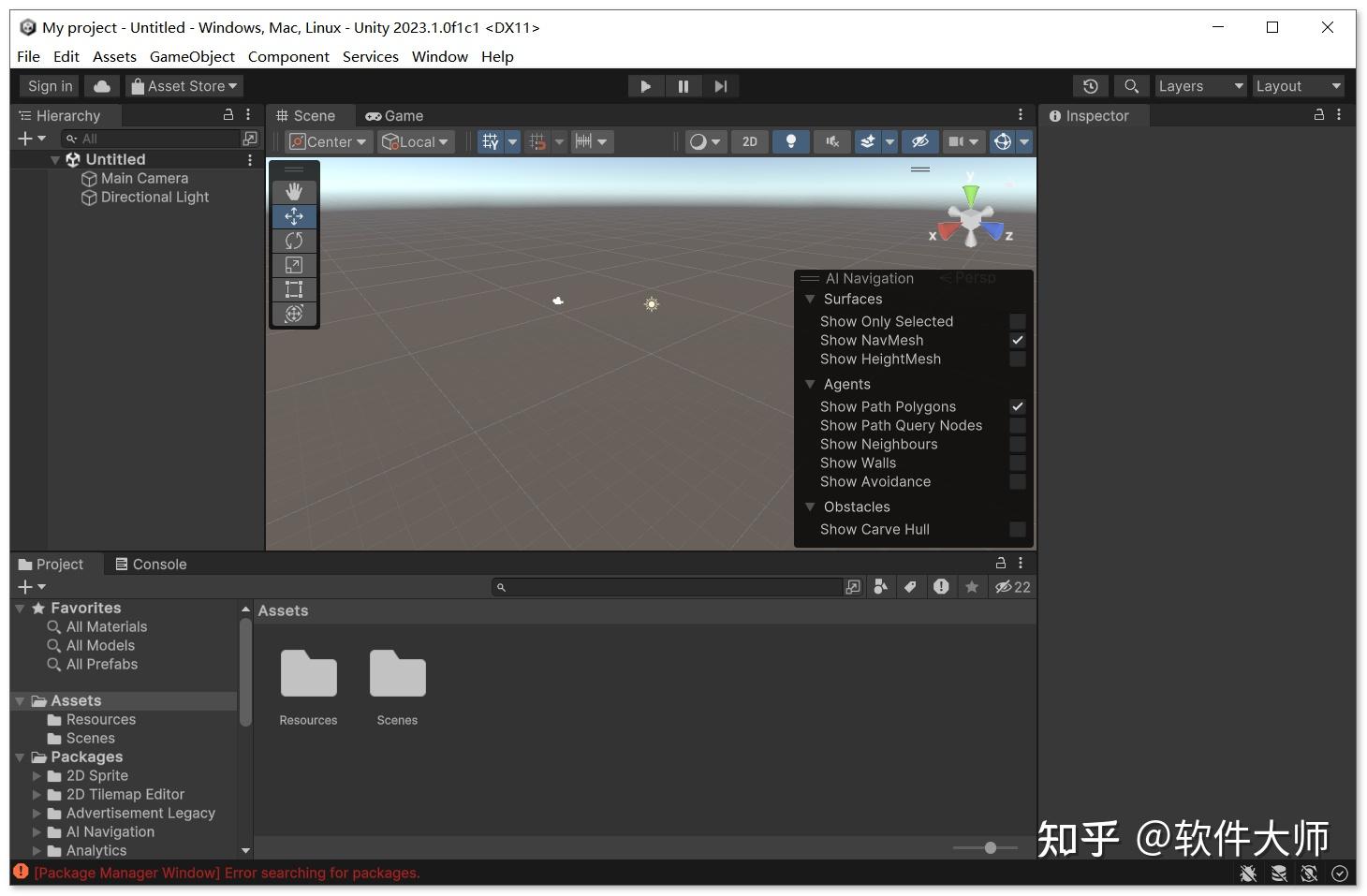Toggle scene lighting with the bulb icon
Viewport: 1367px width, 896px height.
pos(791,141)
